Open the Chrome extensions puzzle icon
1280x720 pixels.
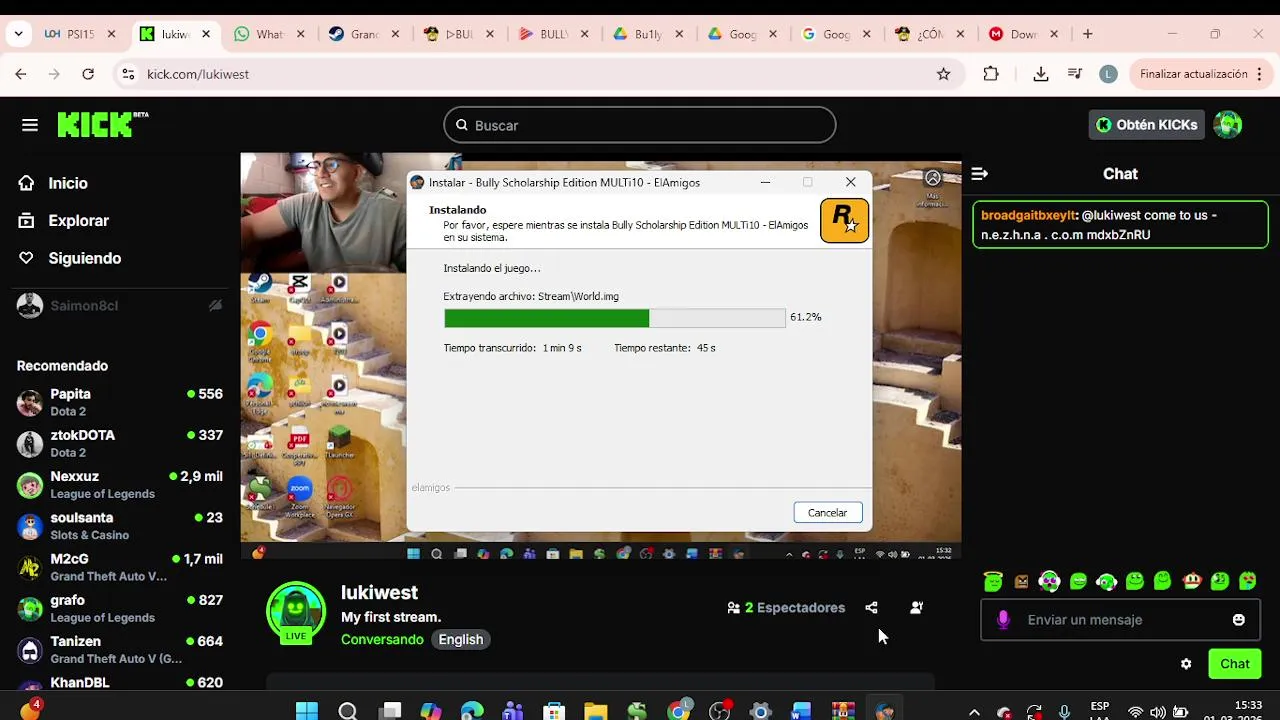point(991,74)
